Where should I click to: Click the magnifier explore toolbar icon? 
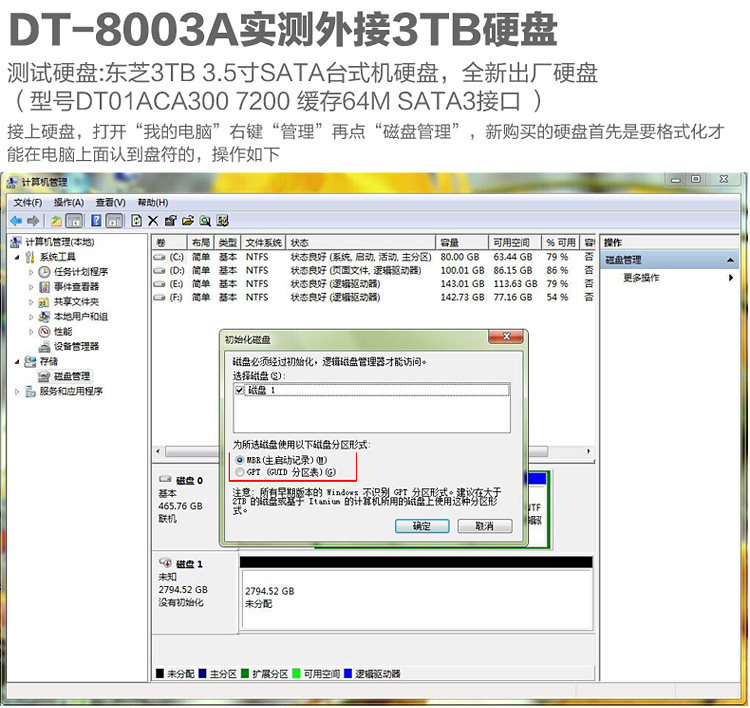point(205,221)
